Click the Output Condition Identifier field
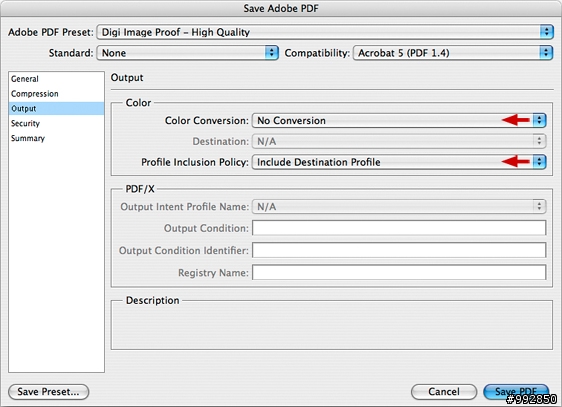The image size is (562, 407). pyautogui.click(x=399, y=250)
